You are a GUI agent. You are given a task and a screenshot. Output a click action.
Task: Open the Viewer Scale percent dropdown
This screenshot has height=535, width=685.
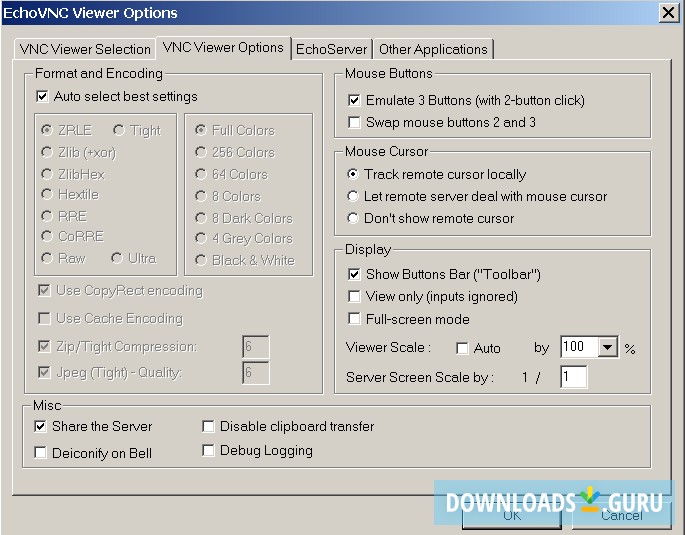tap(607, 347)
